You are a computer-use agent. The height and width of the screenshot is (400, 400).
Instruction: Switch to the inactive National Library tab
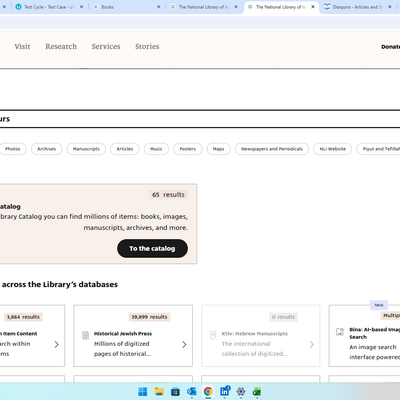[x=204, y=7]
